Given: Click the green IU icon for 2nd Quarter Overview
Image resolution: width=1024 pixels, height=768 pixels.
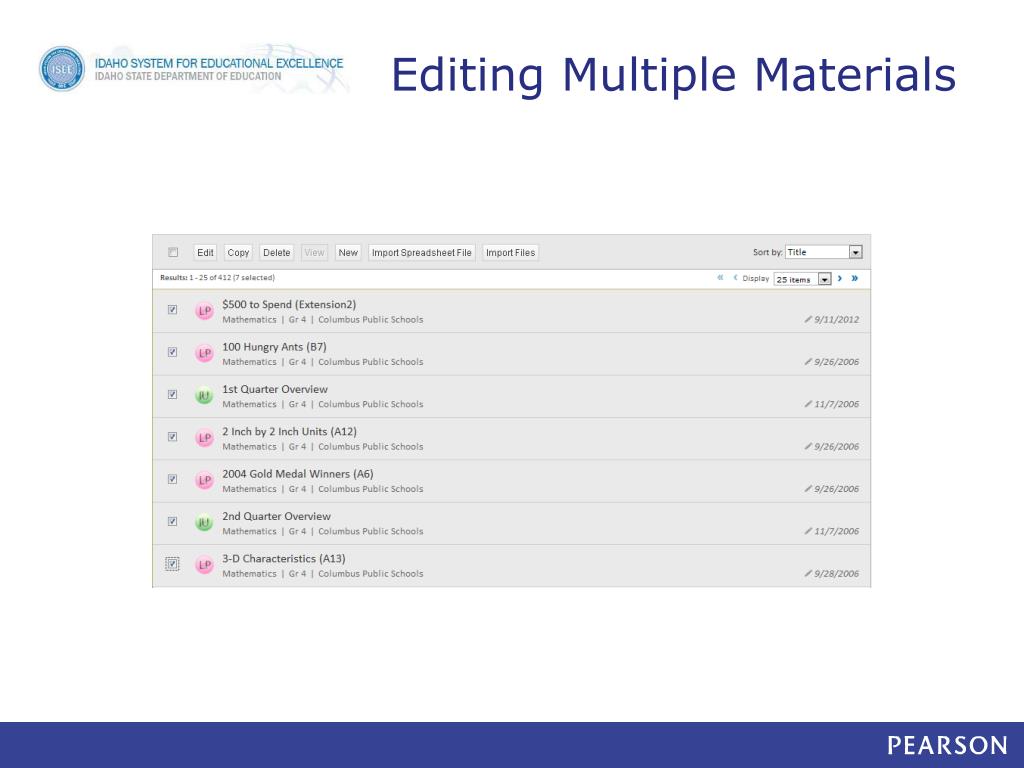Looking at the screenshot, I should [x=204, y=522].
